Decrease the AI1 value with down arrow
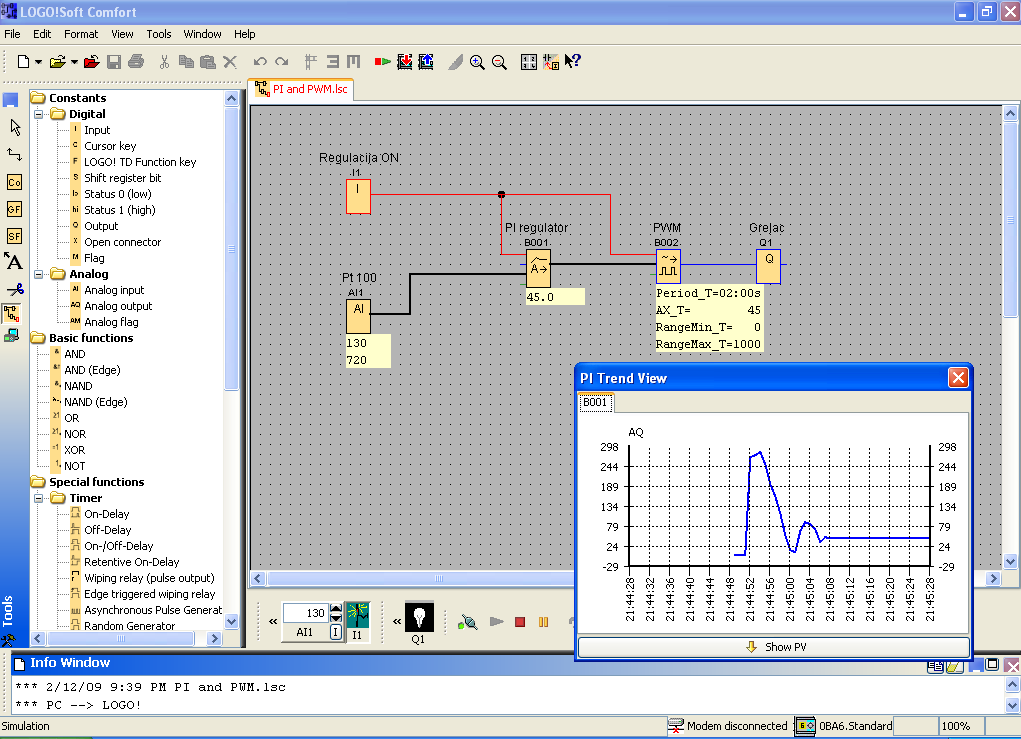Screen dimensions: 1021x739 (x=336, y=617)
